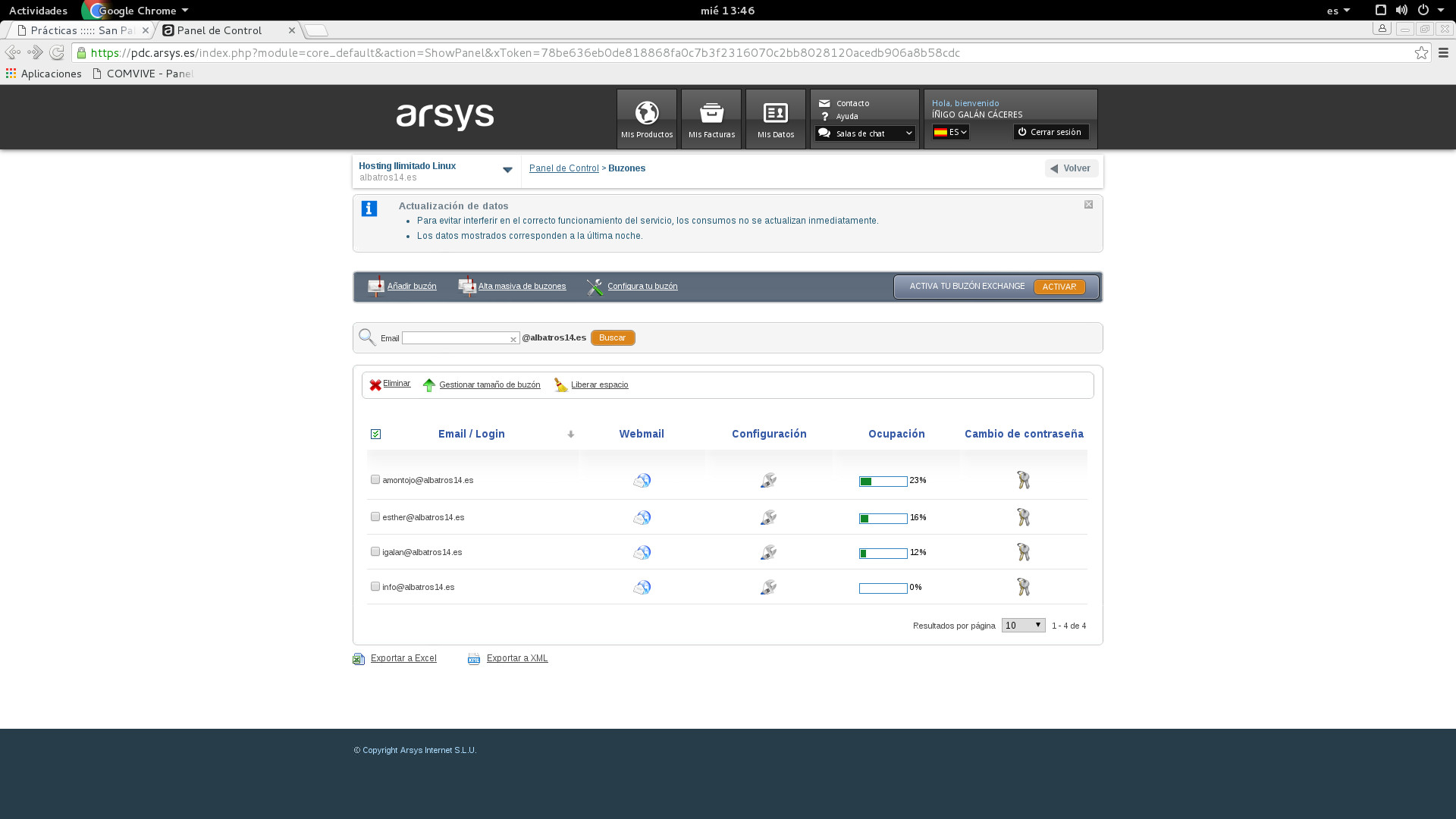Open webmail for info@albatros14.es
1456x819 pixels.
coord(642,588)
